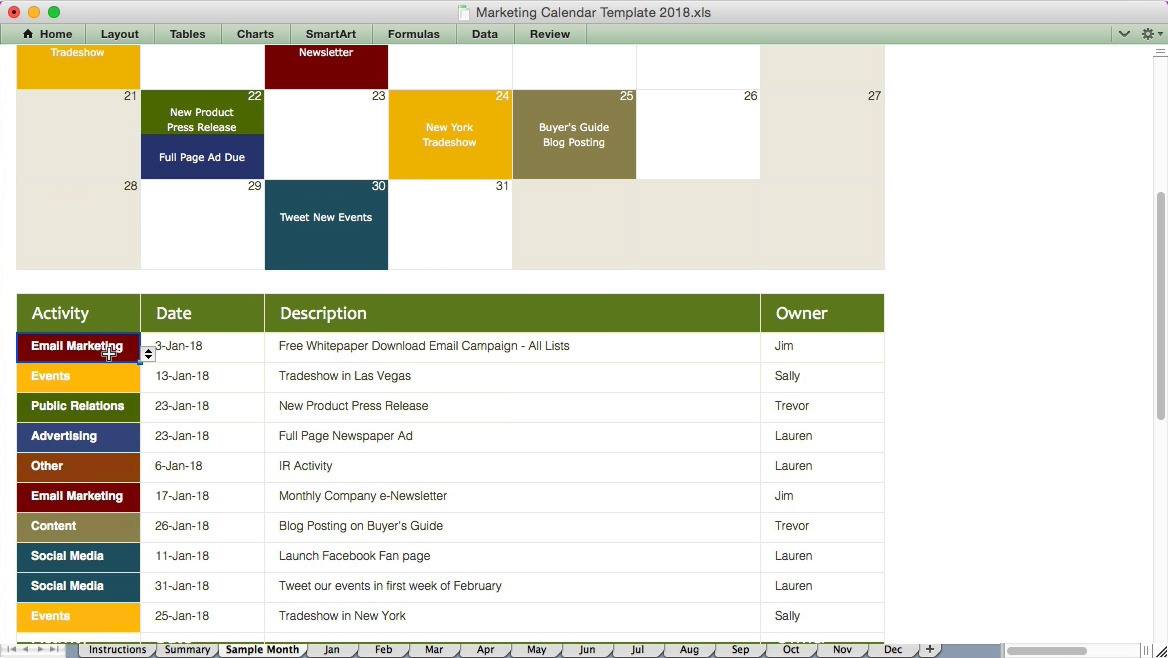Click the vertical scrollbar thumb
Image resolution: width=1168 pixels, height=658 pixels.
coord(1161,306)
